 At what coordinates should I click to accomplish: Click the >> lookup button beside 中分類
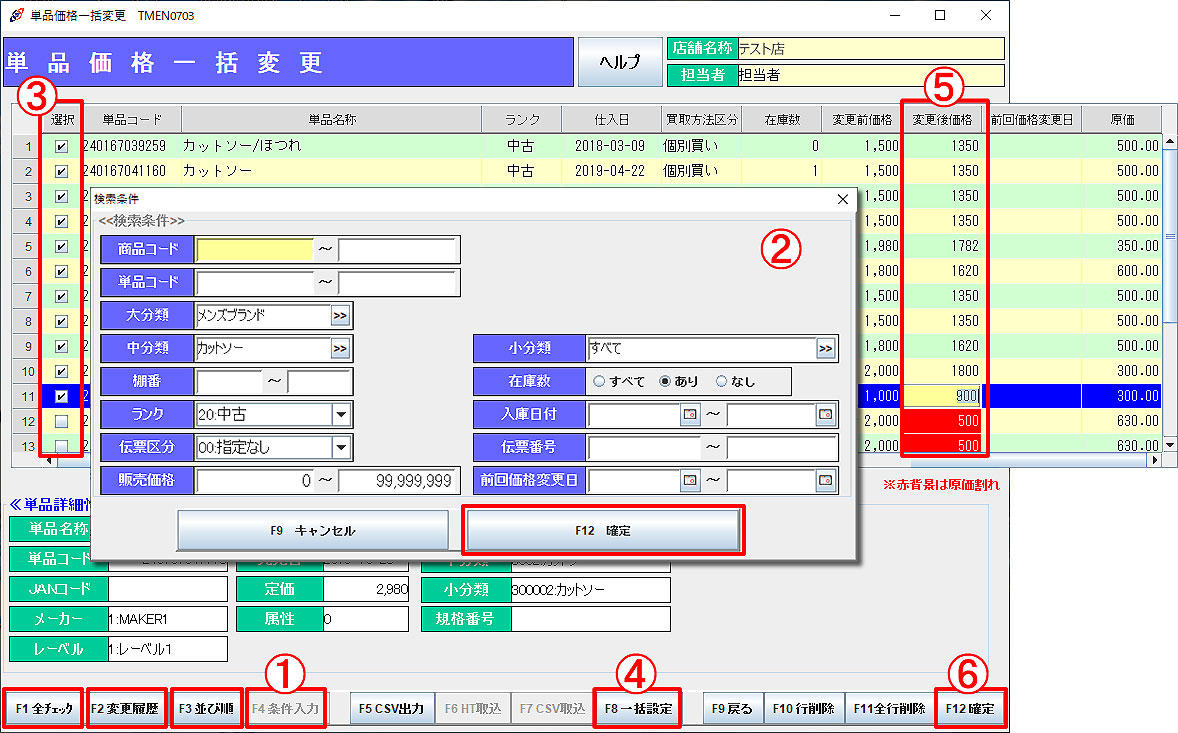[340, 349]
